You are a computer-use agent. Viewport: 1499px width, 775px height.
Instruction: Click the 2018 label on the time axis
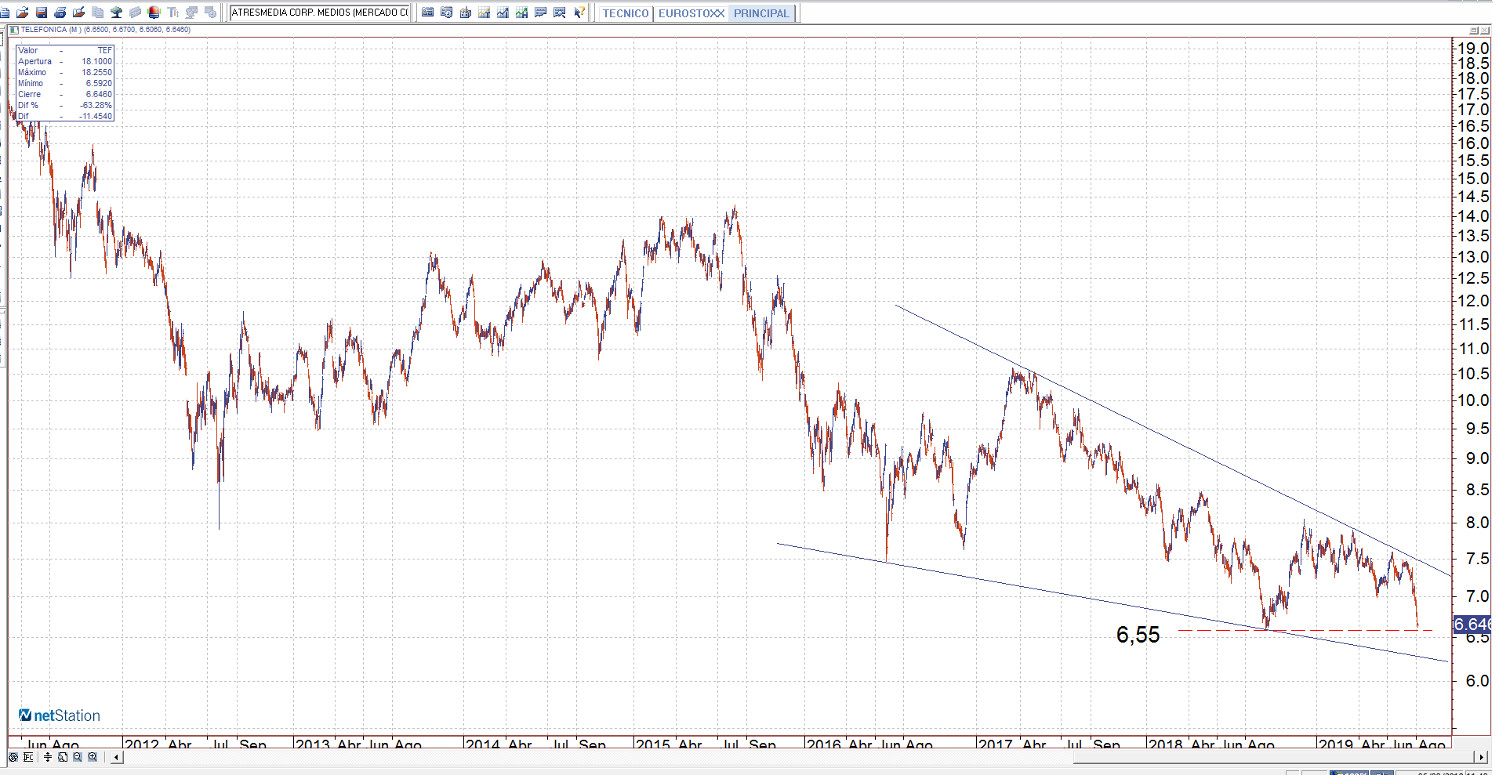pyautogui.click(x=1164, y=745)
